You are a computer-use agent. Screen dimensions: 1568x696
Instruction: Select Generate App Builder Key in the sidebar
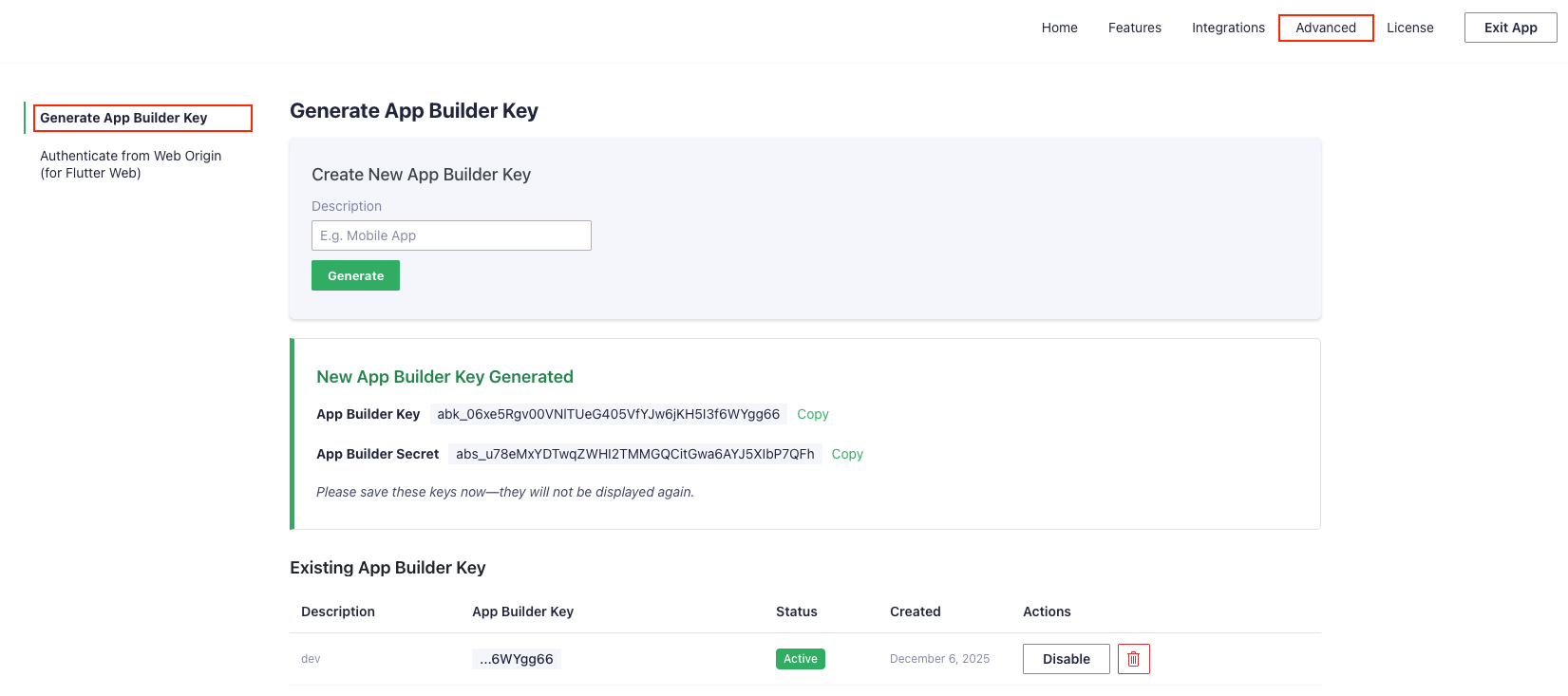coord(123,118)
